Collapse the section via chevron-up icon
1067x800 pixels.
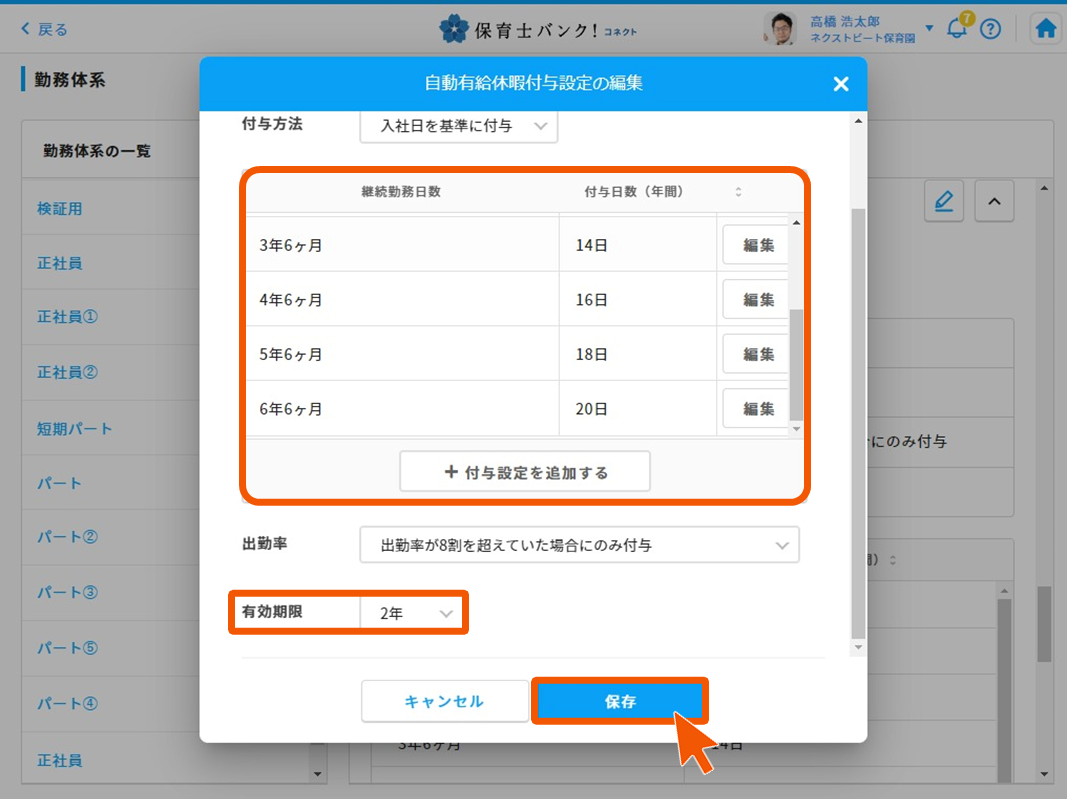[995, 201]
